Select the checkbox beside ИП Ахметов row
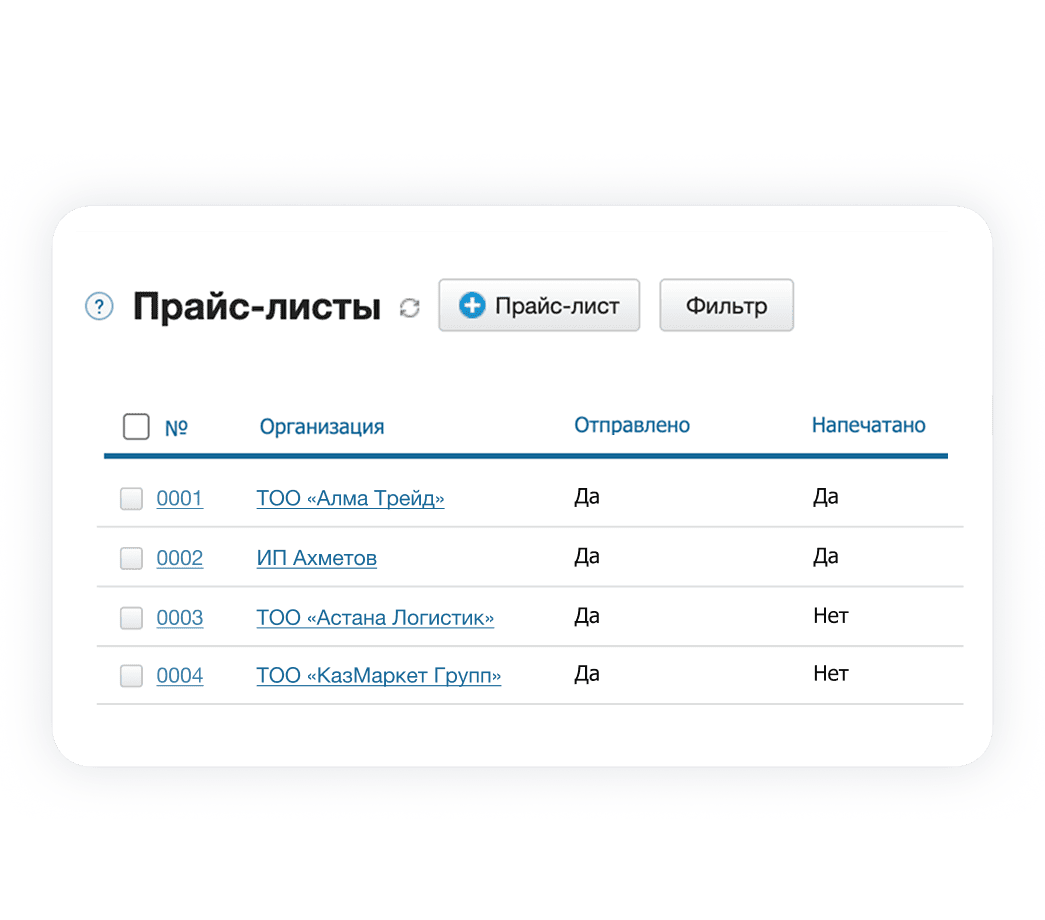Image resolution: width=1045 pixels, height=920 pixels. [130, 558]
